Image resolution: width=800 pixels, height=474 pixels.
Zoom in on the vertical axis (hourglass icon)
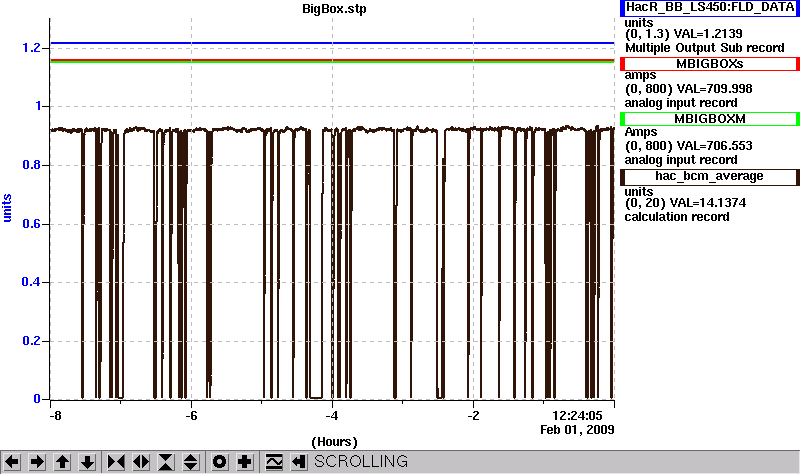point(166,462)
